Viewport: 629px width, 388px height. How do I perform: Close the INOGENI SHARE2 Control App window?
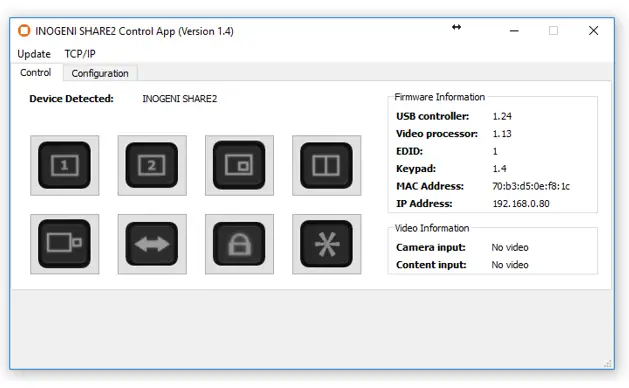[594, 31]
